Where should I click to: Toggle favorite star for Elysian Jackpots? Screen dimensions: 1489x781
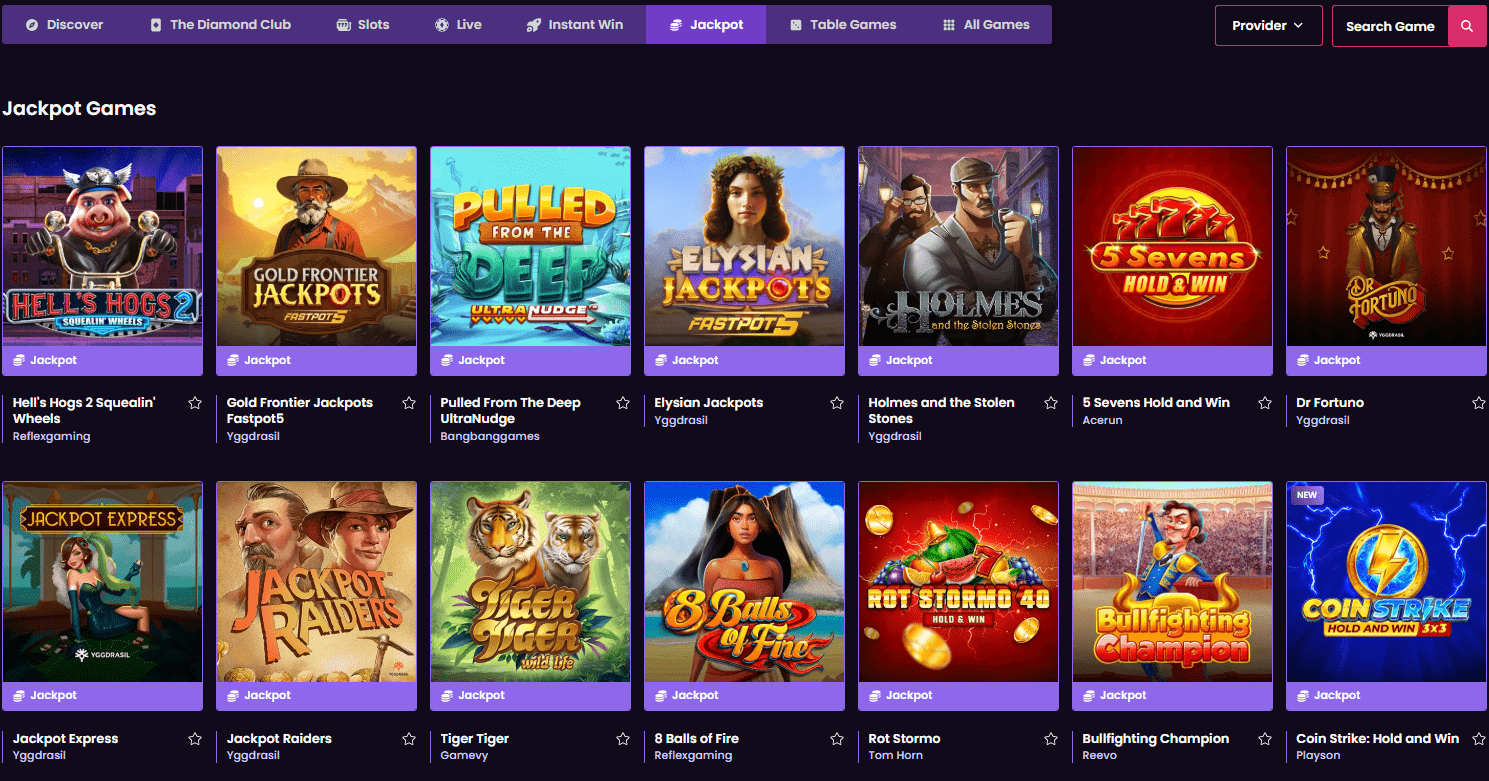(837, 403)
